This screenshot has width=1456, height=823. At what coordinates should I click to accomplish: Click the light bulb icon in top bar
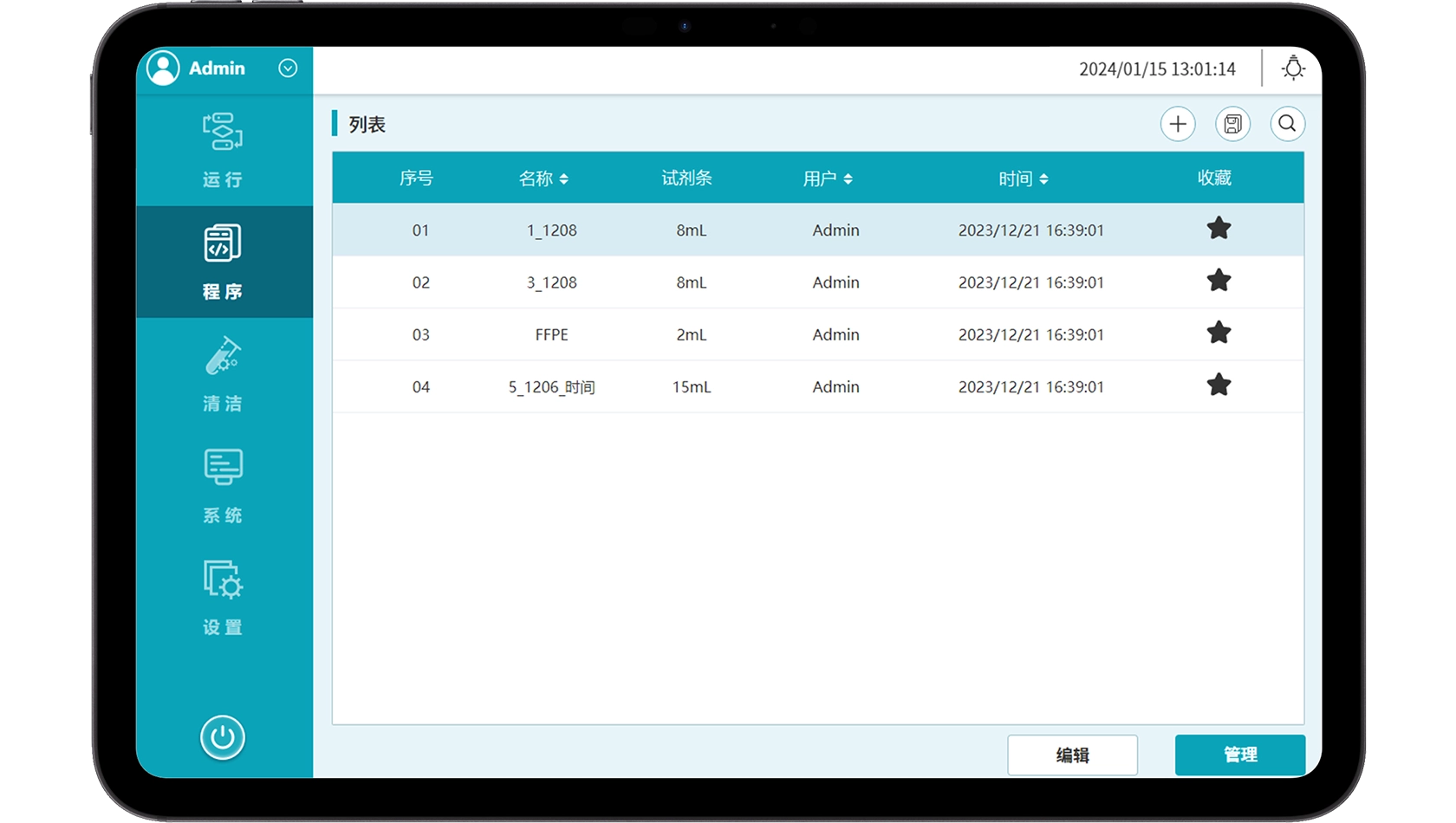tap(1293, 68)
